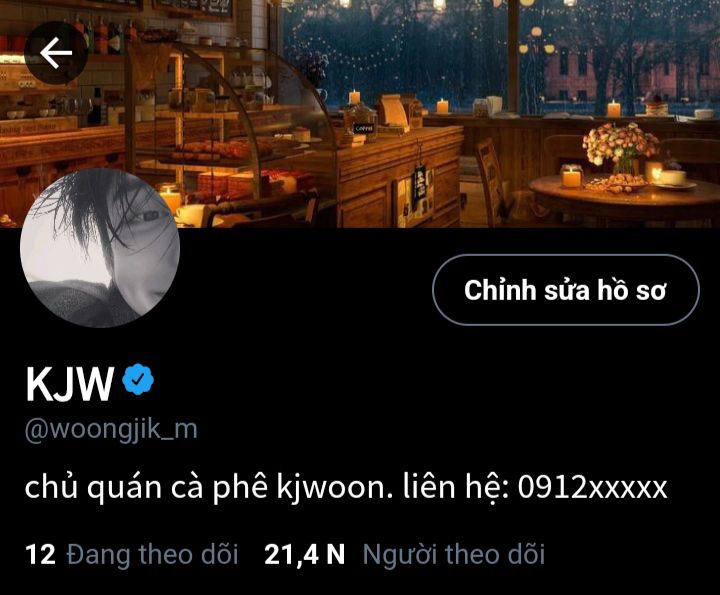
Task: Open the grayscale profile avatar photo
Action: click(x=100, y=248)
